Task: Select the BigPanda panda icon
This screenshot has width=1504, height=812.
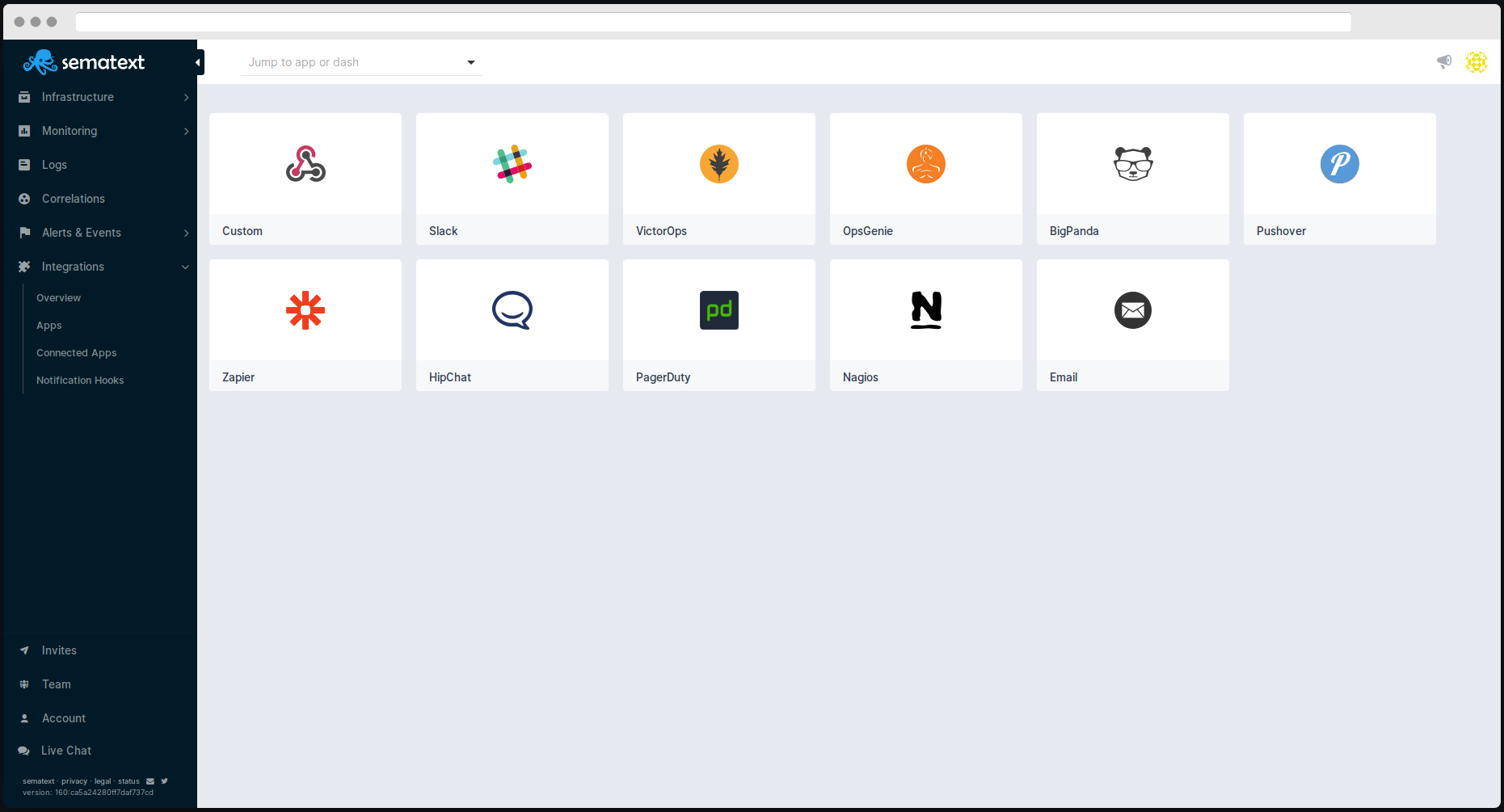Action: 1133,164
